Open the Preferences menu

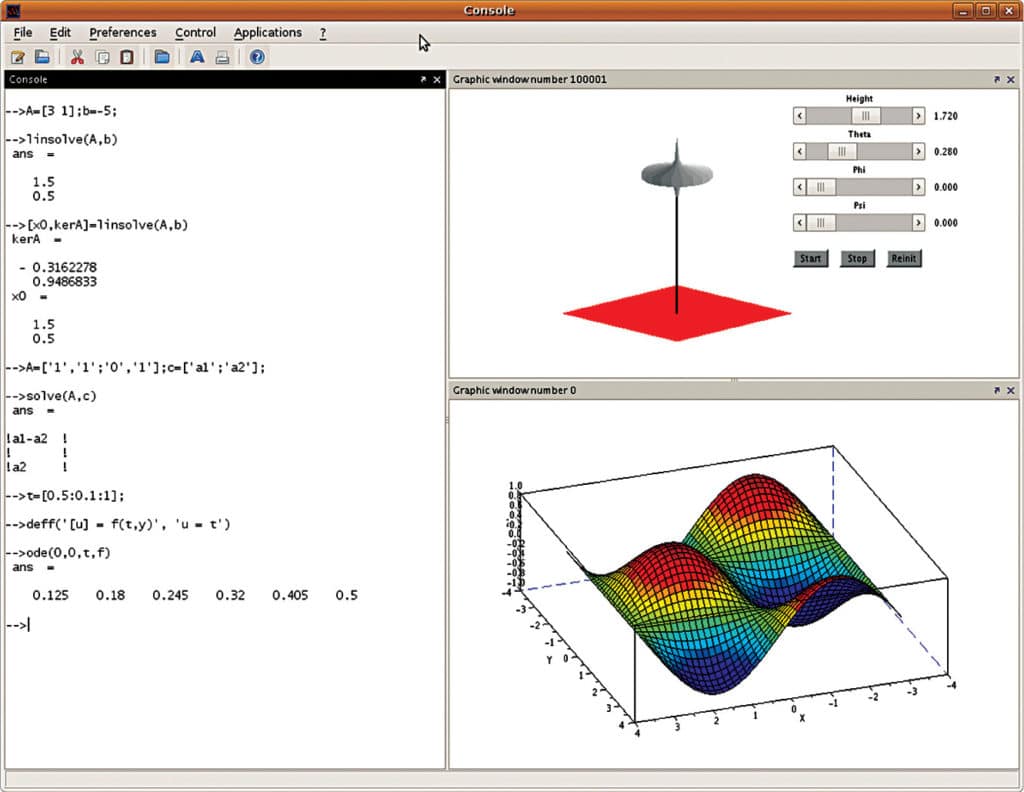[122, 32]
